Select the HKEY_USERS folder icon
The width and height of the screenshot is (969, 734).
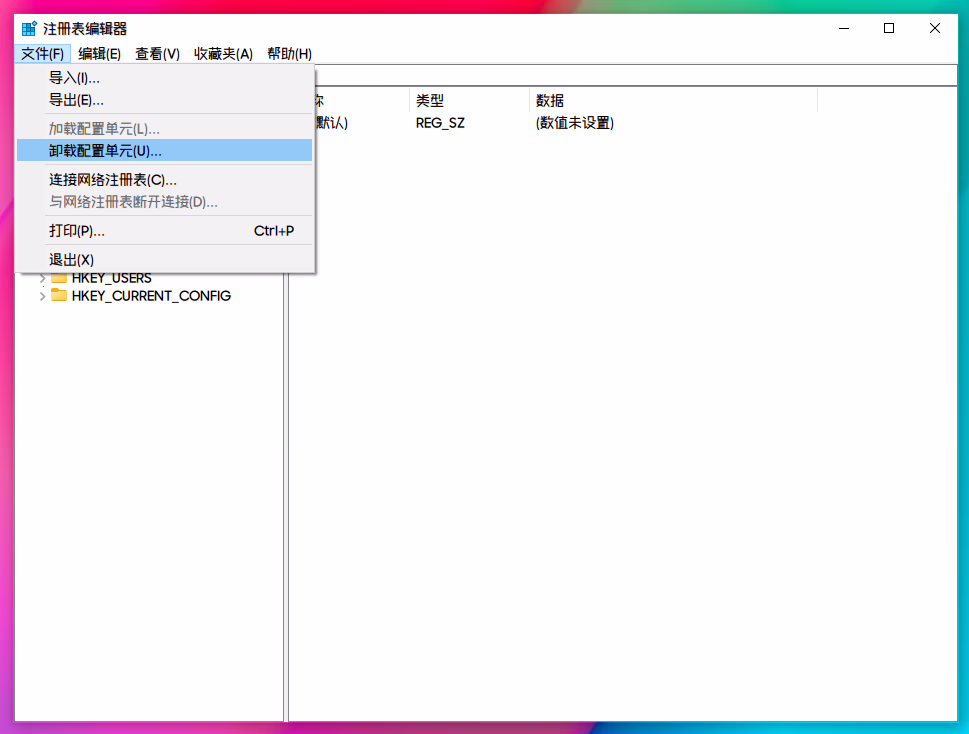pyautogui.click(x=59, y=277)
